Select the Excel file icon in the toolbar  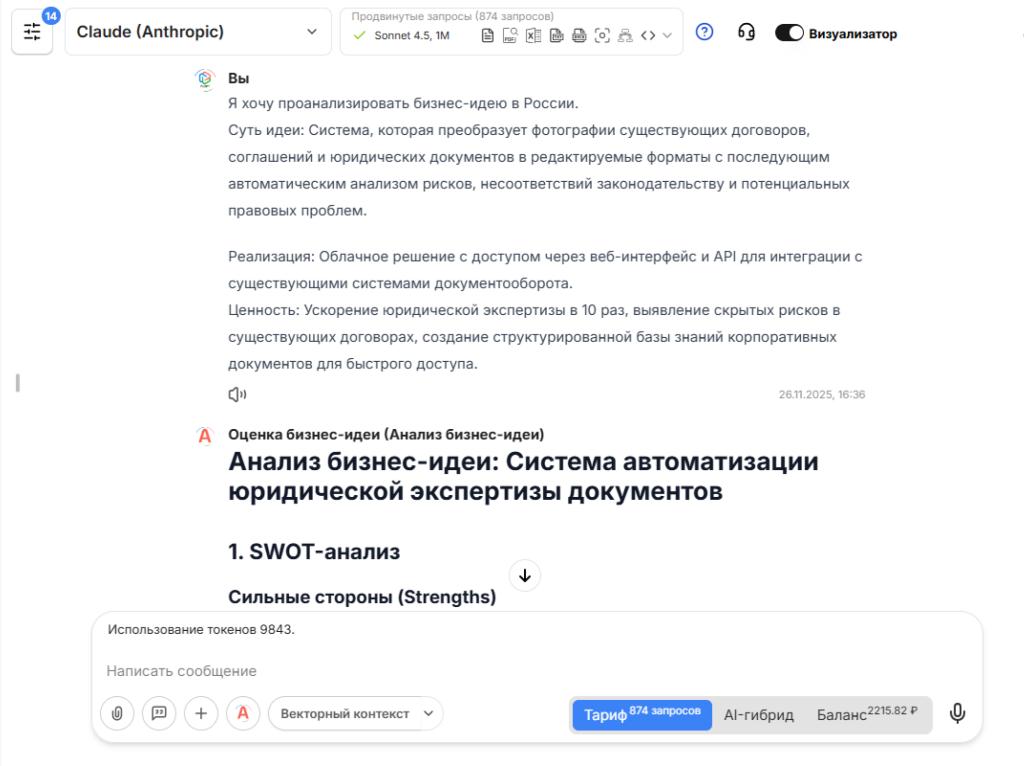point(535,35)
